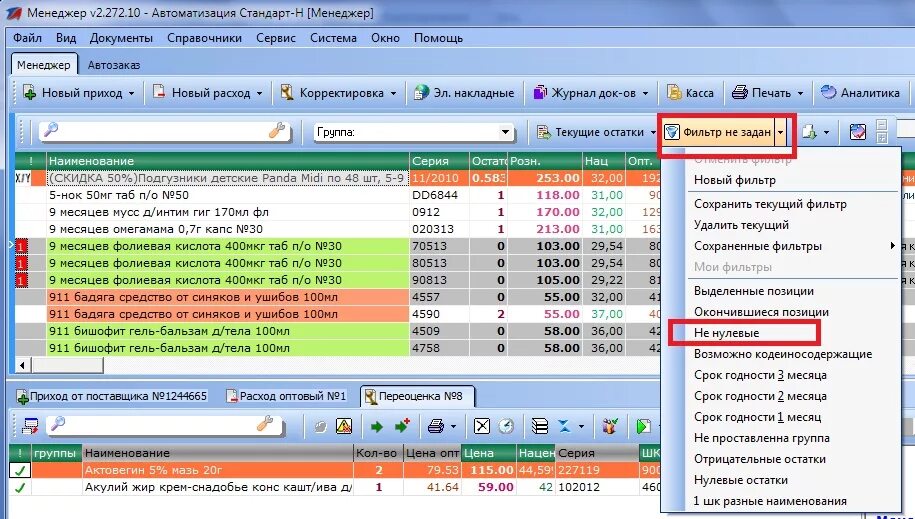Viewport: 915px width, 519px height.
Task: Click the warning triangle icon in Переоценка toolbar
Action: tap(344, 426)
